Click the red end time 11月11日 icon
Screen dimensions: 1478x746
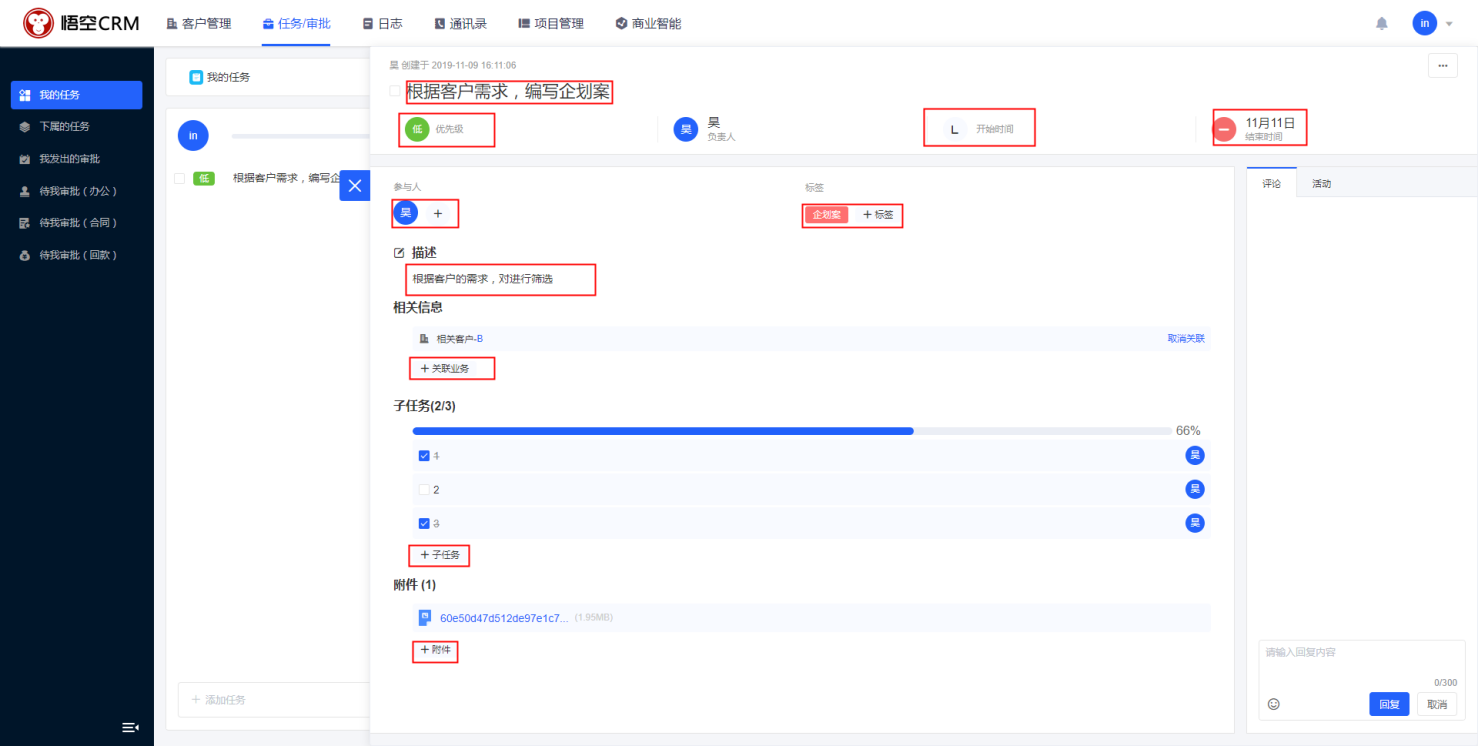click(1225, 129)
